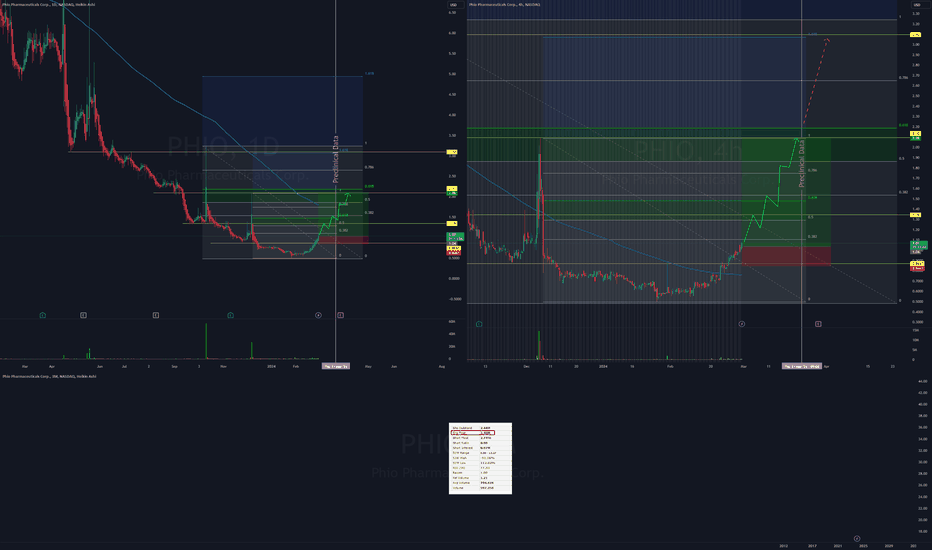Select the red stop-loss zone on the 1D chart
The image size is (932, 550).
[343, 240]
